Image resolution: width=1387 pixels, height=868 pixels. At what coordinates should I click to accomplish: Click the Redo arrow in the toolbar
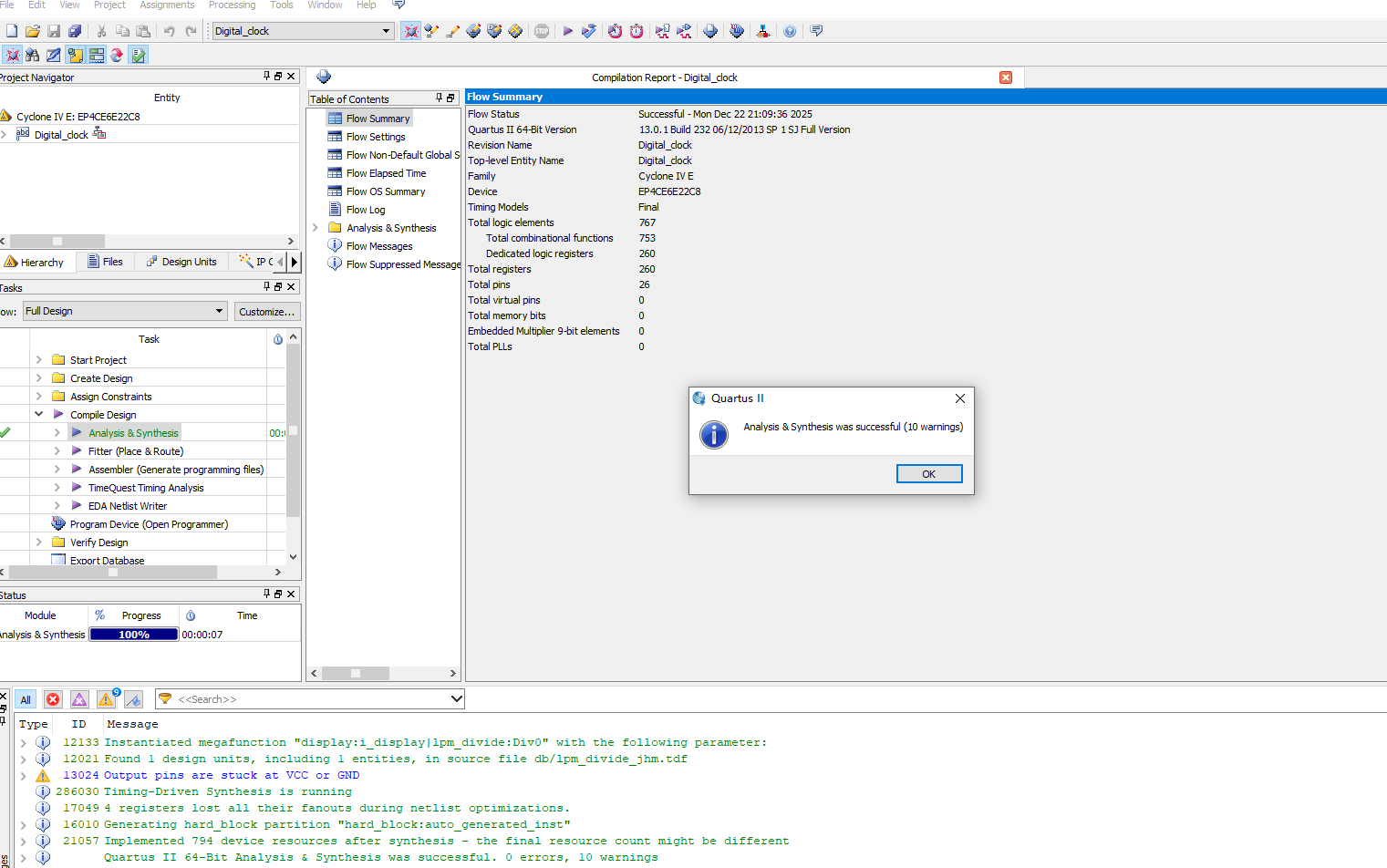coord(190,31)
